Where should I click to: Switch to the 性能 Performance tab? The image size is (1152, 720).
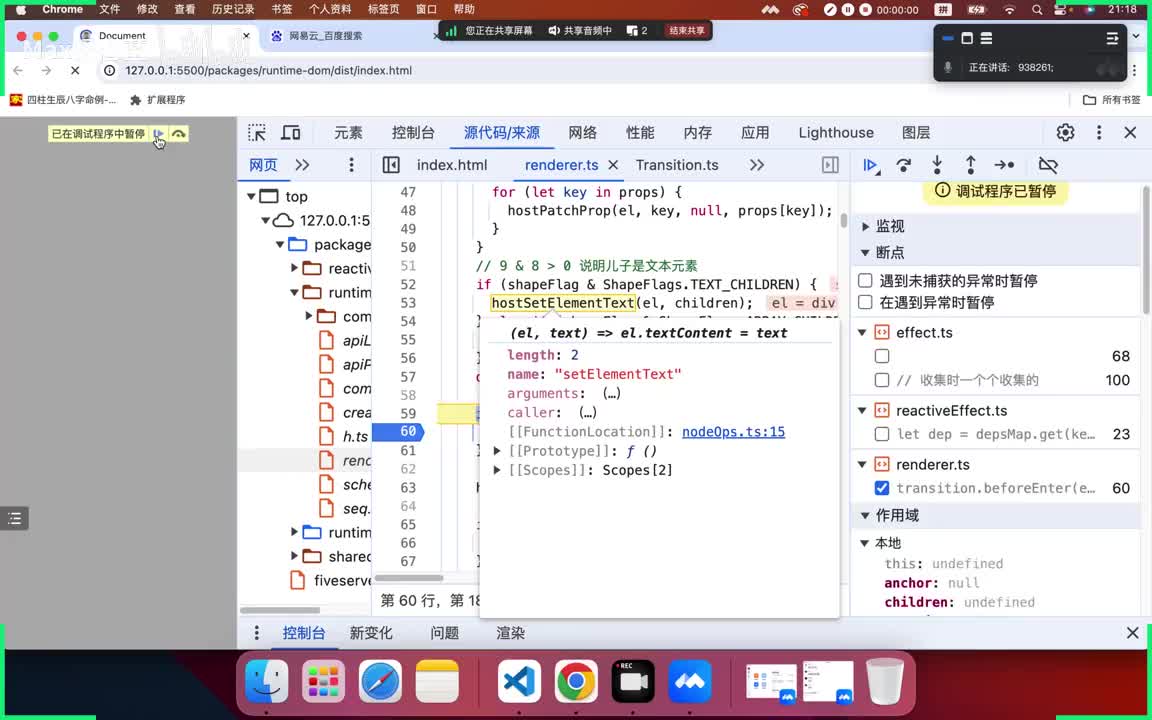click(x=640, y=133)
